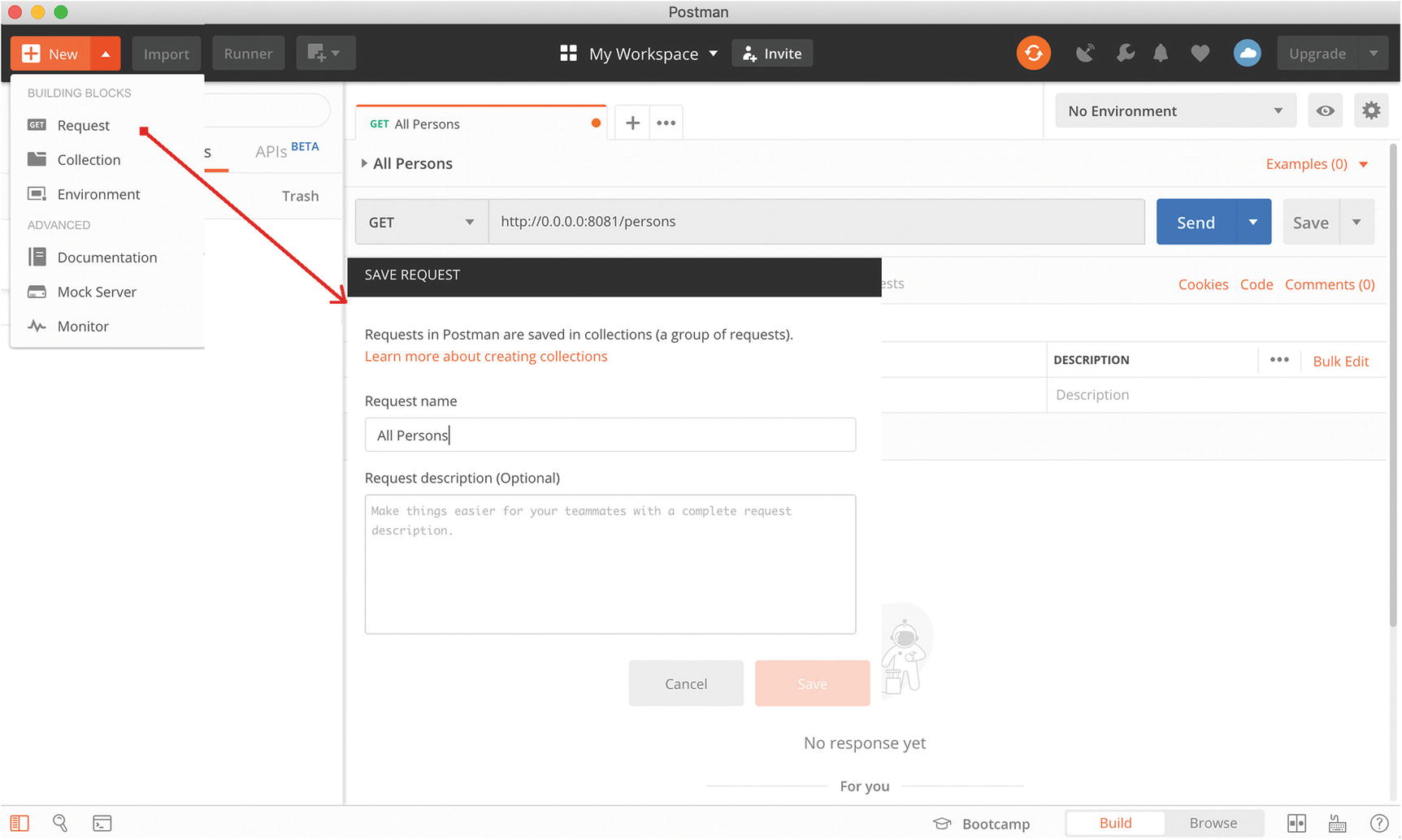Choose Collection from building blocks
1402x840 pixels.
[x=89, y=160]
